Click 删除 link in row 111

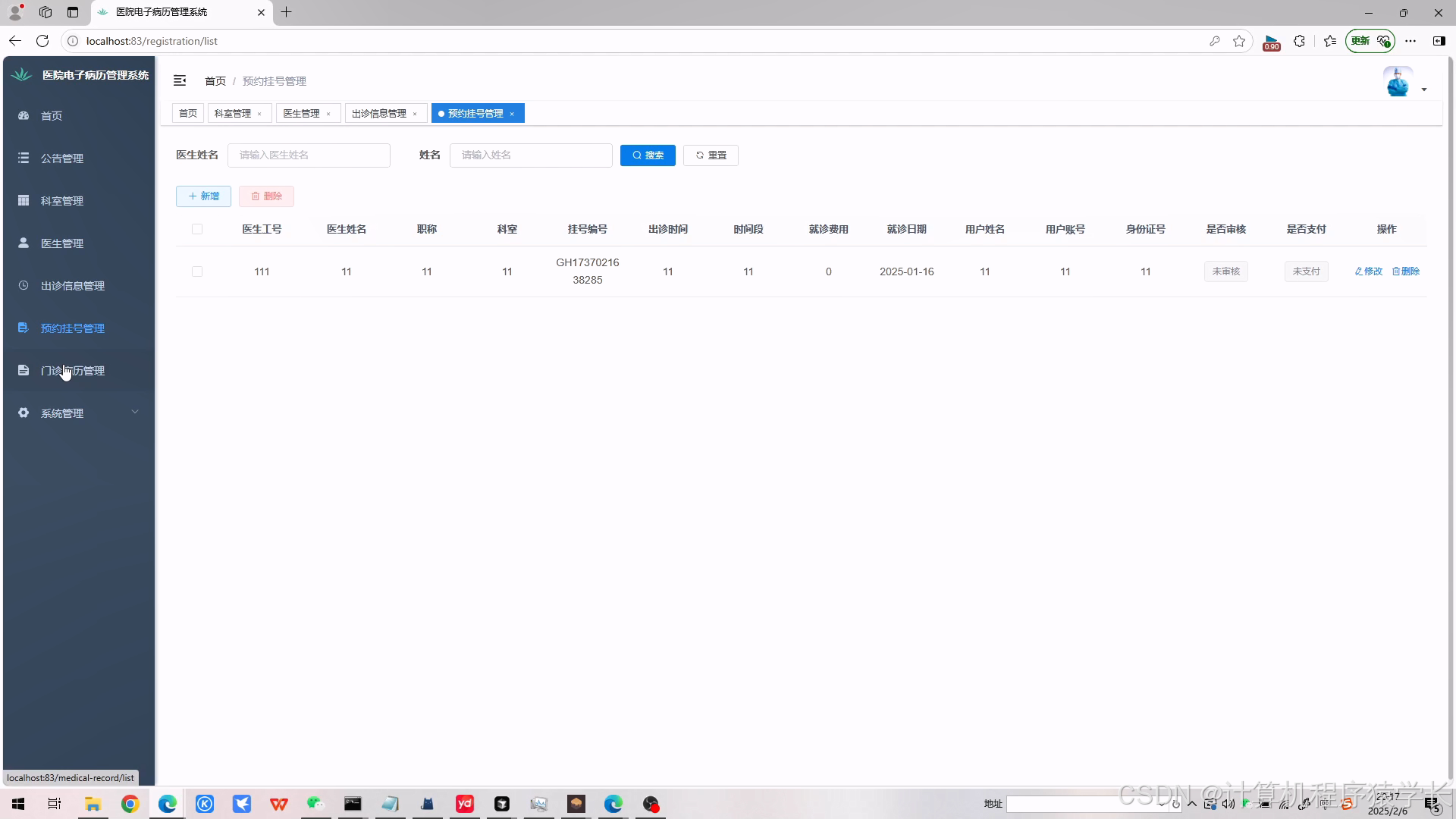[1406, 271]
